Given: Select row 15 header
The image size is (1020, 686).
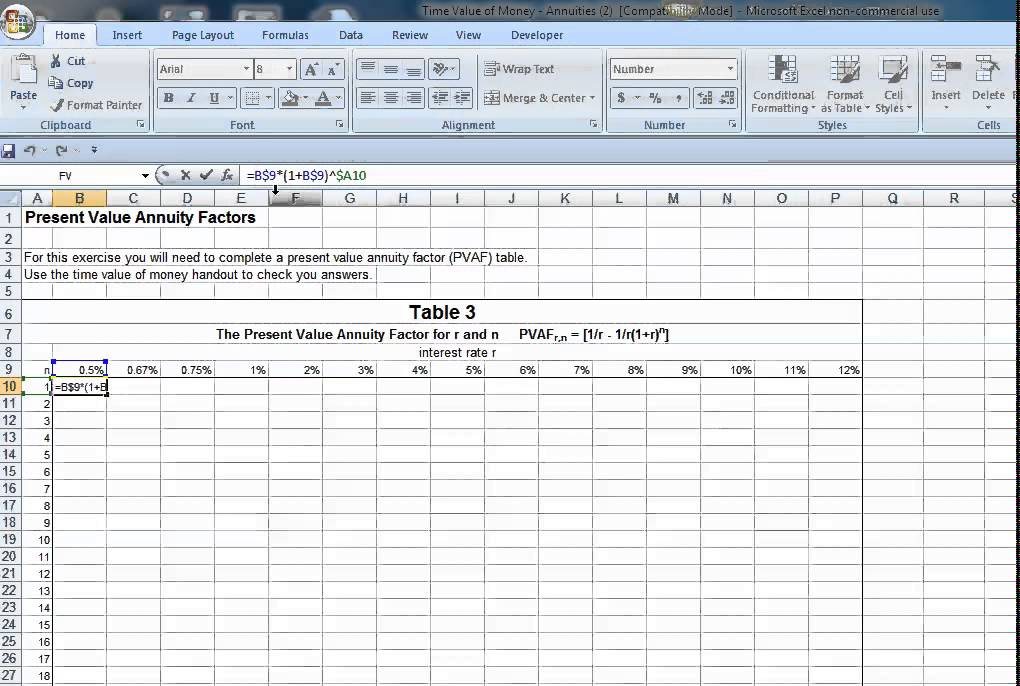Looking at the screenshot, I should click(x=10, y=471).
